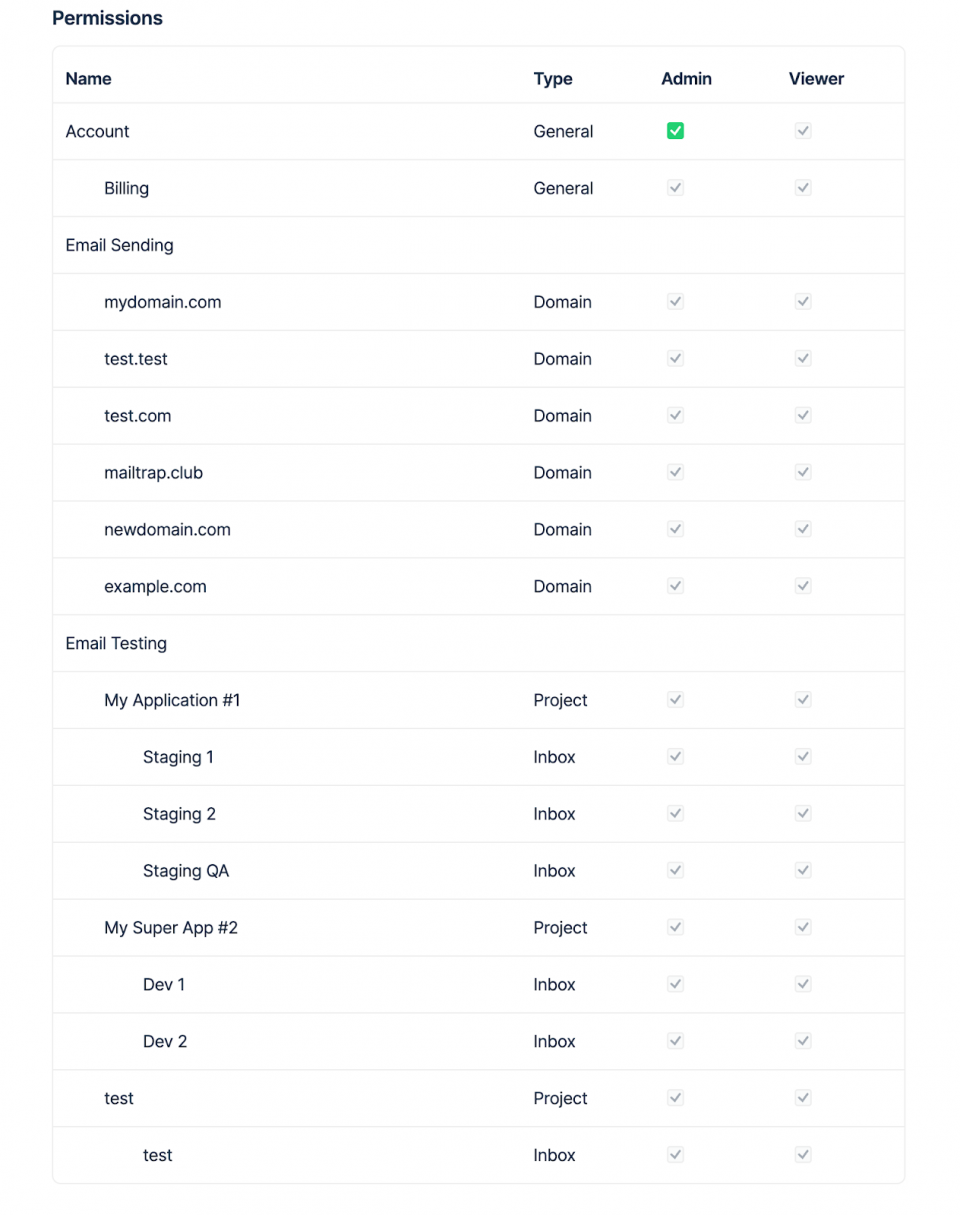The height and width of the screenshot is (1215, 960).
Task: Toggle Viewer checkbox for test.com domain
Action: coord(802,415)
